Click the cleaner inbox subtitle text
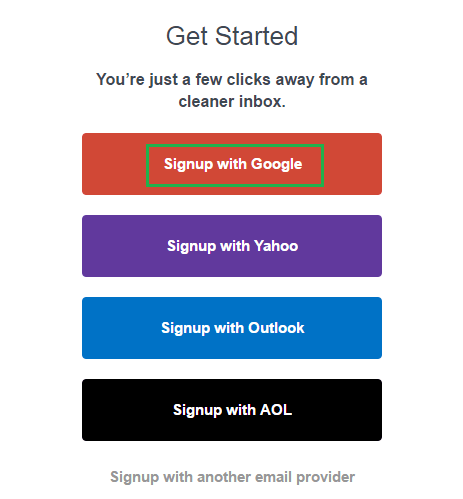 232,90
